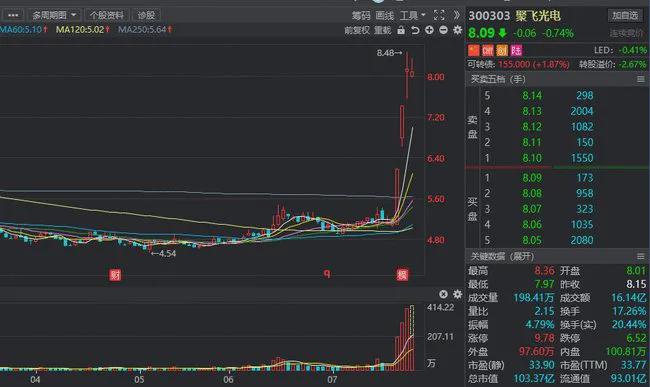Open the 个股资料 tab

[107, 15]
